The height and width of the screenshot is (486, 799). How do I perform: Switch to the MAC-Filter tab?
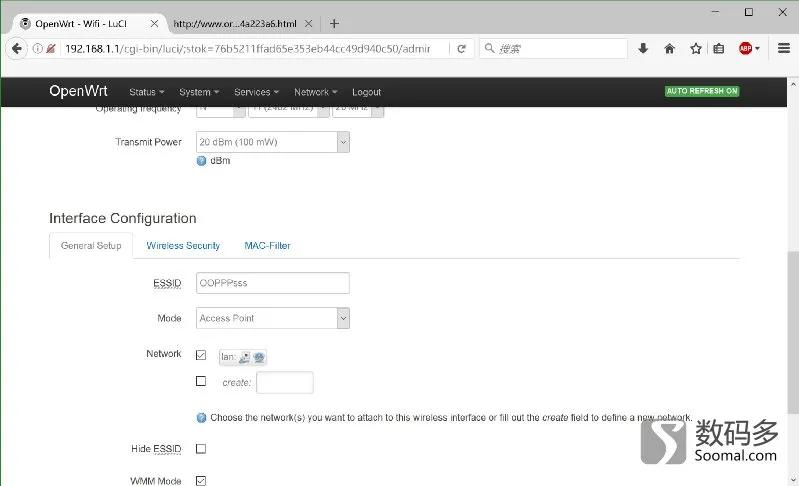point(267,246)
